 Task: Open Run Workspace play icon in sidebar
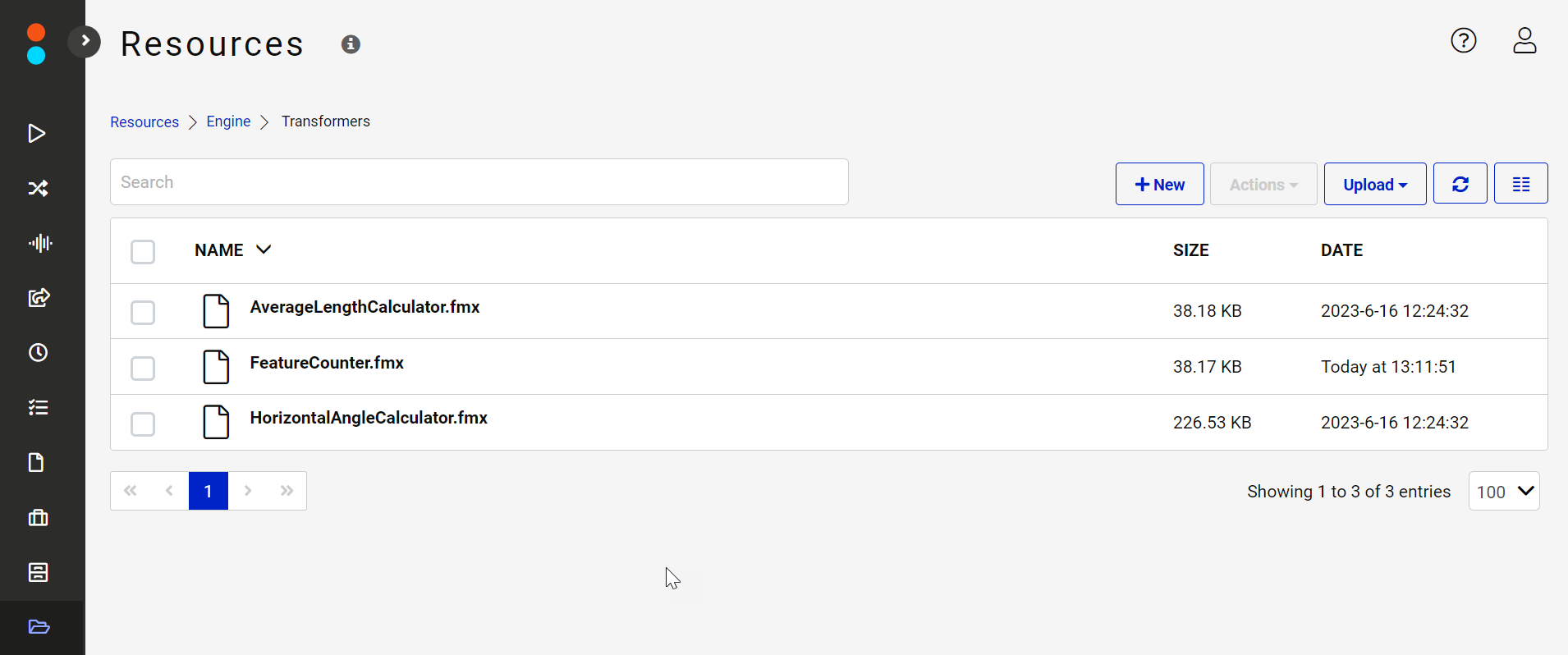[x=37, y=133]
